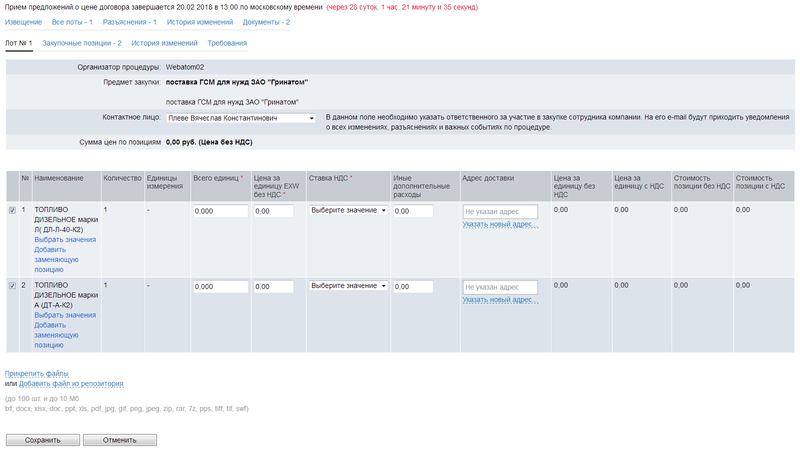
Task: Open the Контактное лицо dropdown
Action: [x=242, y=118]
